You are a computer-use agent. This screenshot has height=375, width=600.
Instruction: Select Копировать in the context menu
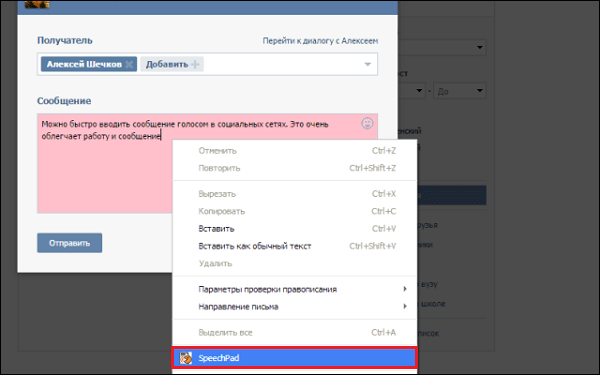point(294,211)
